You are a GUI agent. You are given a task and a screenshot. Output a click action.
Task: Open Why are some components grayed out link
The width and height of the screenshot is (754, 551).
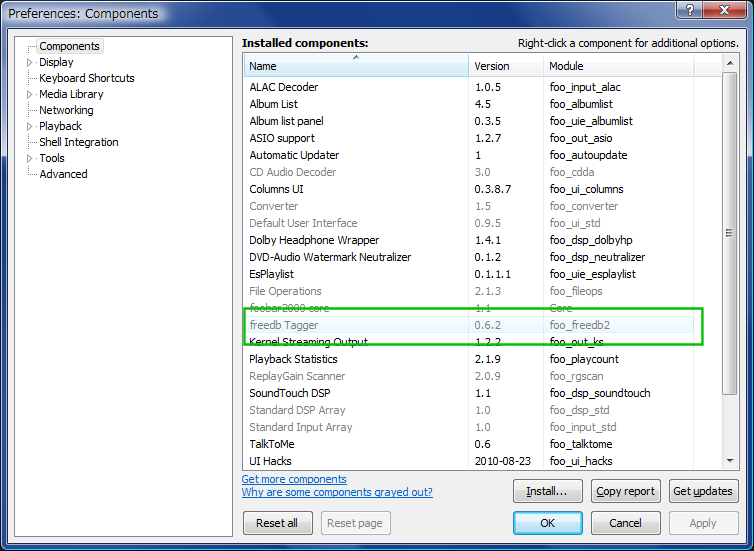(337, 492)
